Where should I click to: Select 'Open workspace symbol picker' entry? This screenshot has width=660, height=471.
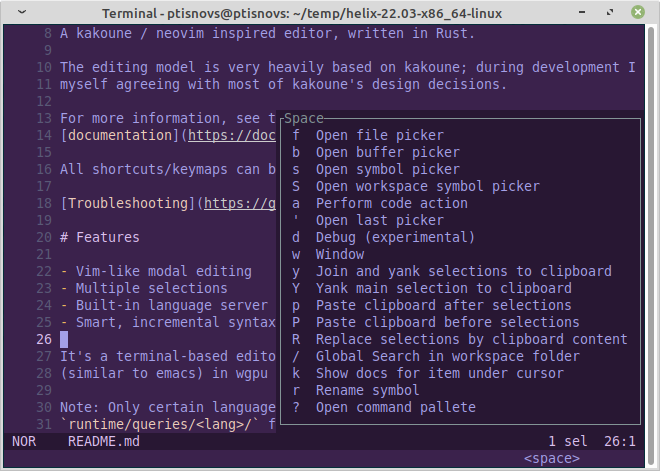pyautogui.click(x=415, y=186)
